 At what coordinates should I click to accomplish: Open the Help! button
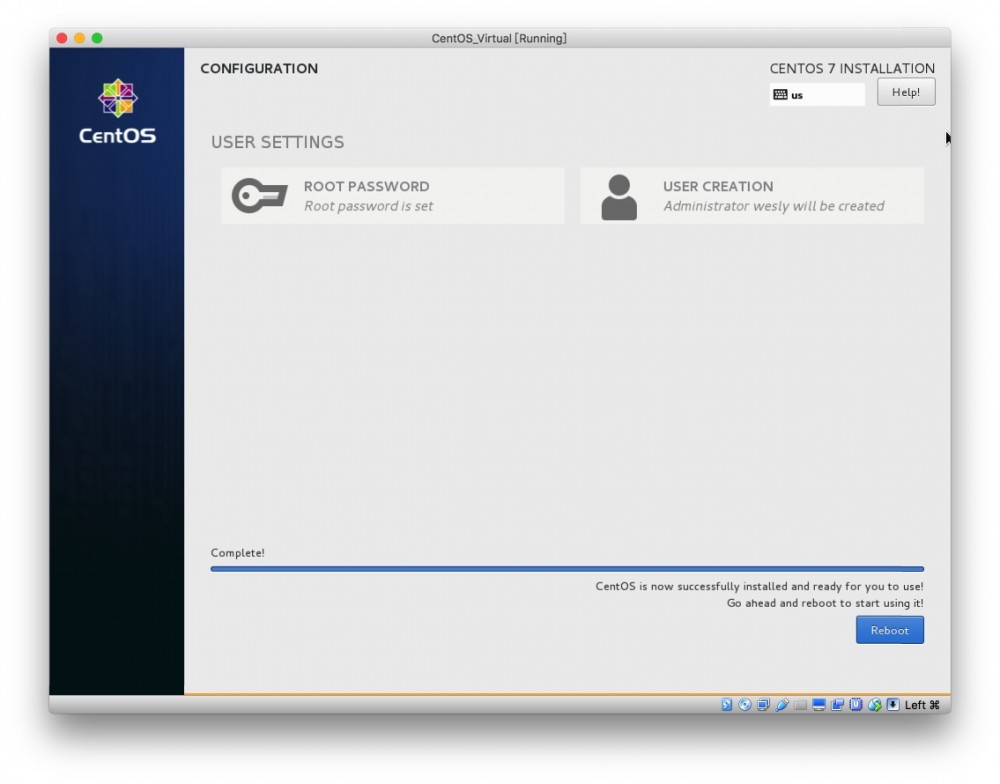tap(906, 92)
